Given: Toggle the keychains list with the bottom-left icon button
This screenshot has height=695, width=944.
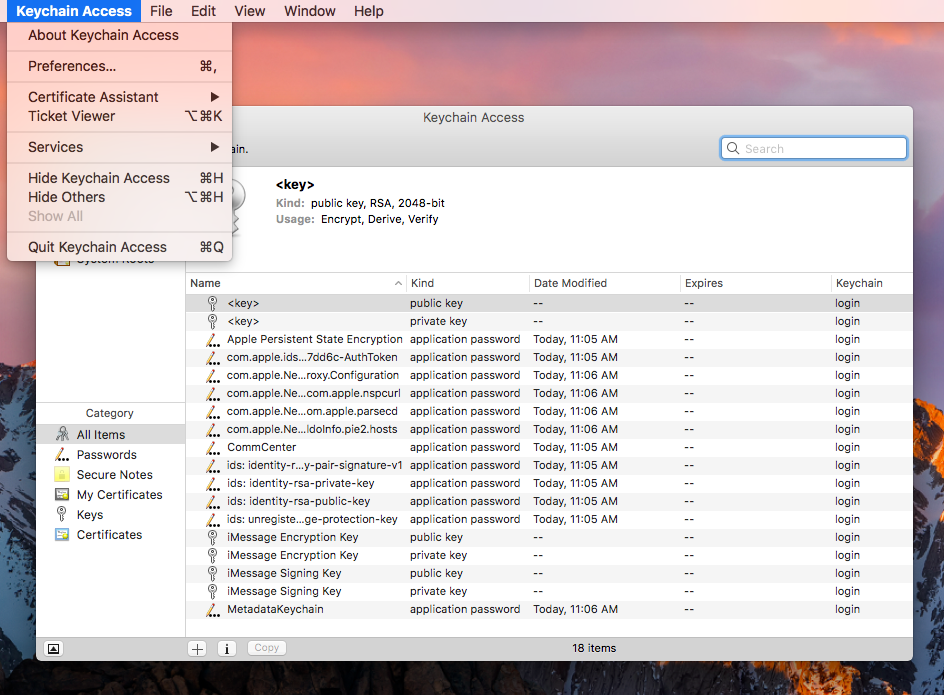Looking at the screenshot, I should (54, 649).
